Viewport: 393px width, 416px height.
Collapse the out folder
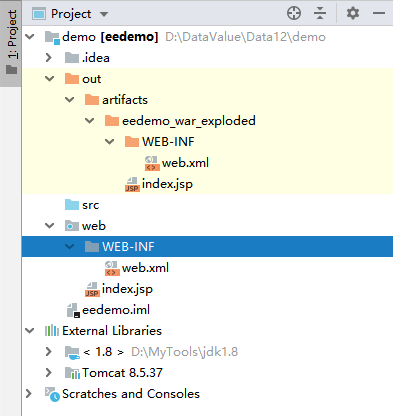point(50,79)
